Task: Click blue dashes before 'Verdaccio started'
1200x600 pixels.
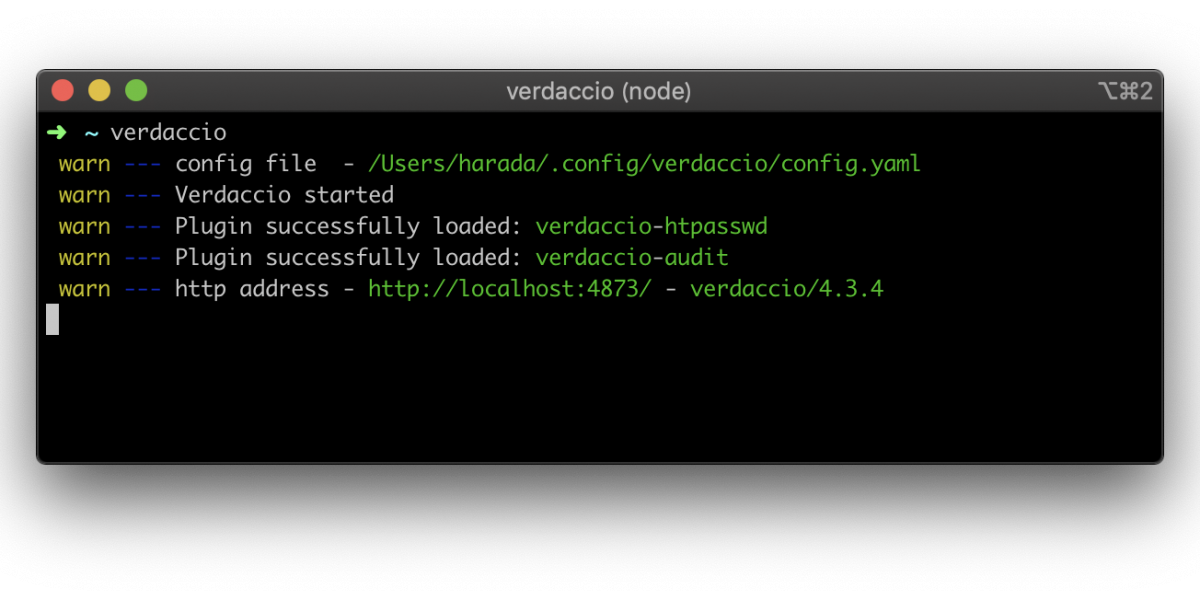Action: tap(143, 195)
